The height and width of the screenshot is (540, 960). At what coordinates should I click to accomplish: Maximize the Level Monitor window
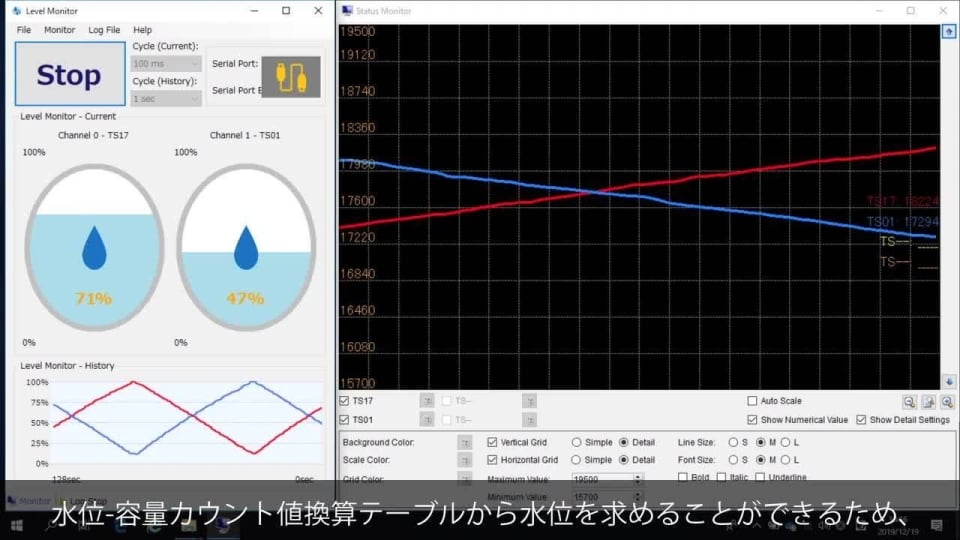coord(286,10)
